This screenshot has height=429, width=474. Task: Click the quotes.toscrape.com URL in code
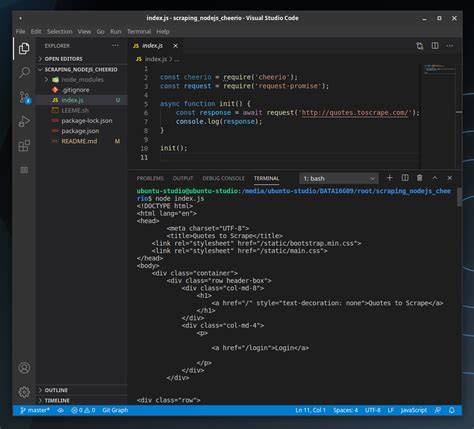[354, 113]
